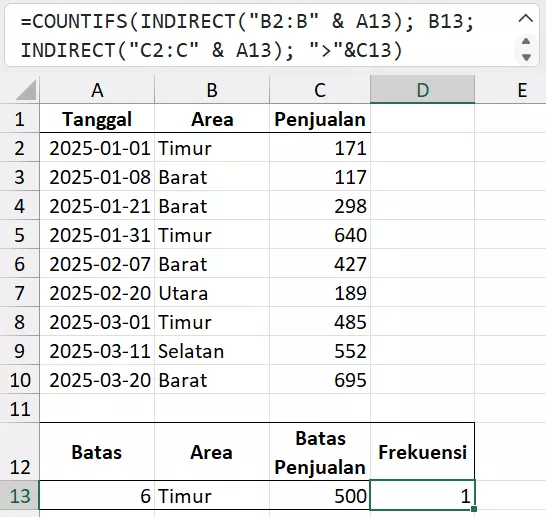
Task: Click the date cell 2025-02-20
Action: click(x=97, y=293)
